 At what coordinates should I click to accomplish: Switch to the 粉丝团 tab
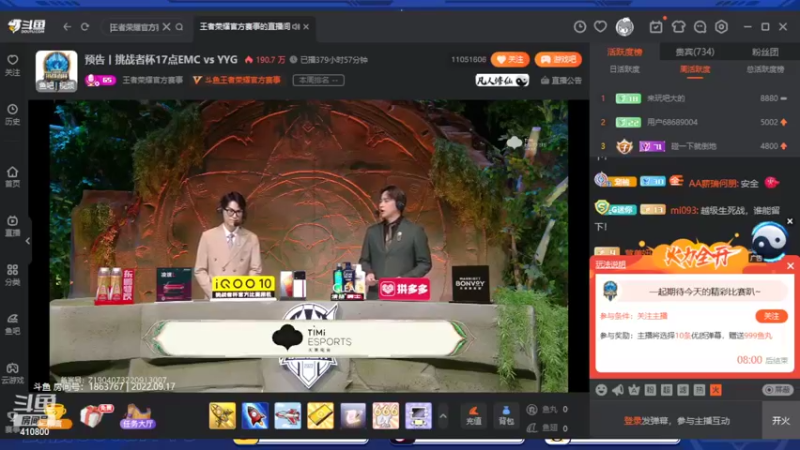(765, 52)
